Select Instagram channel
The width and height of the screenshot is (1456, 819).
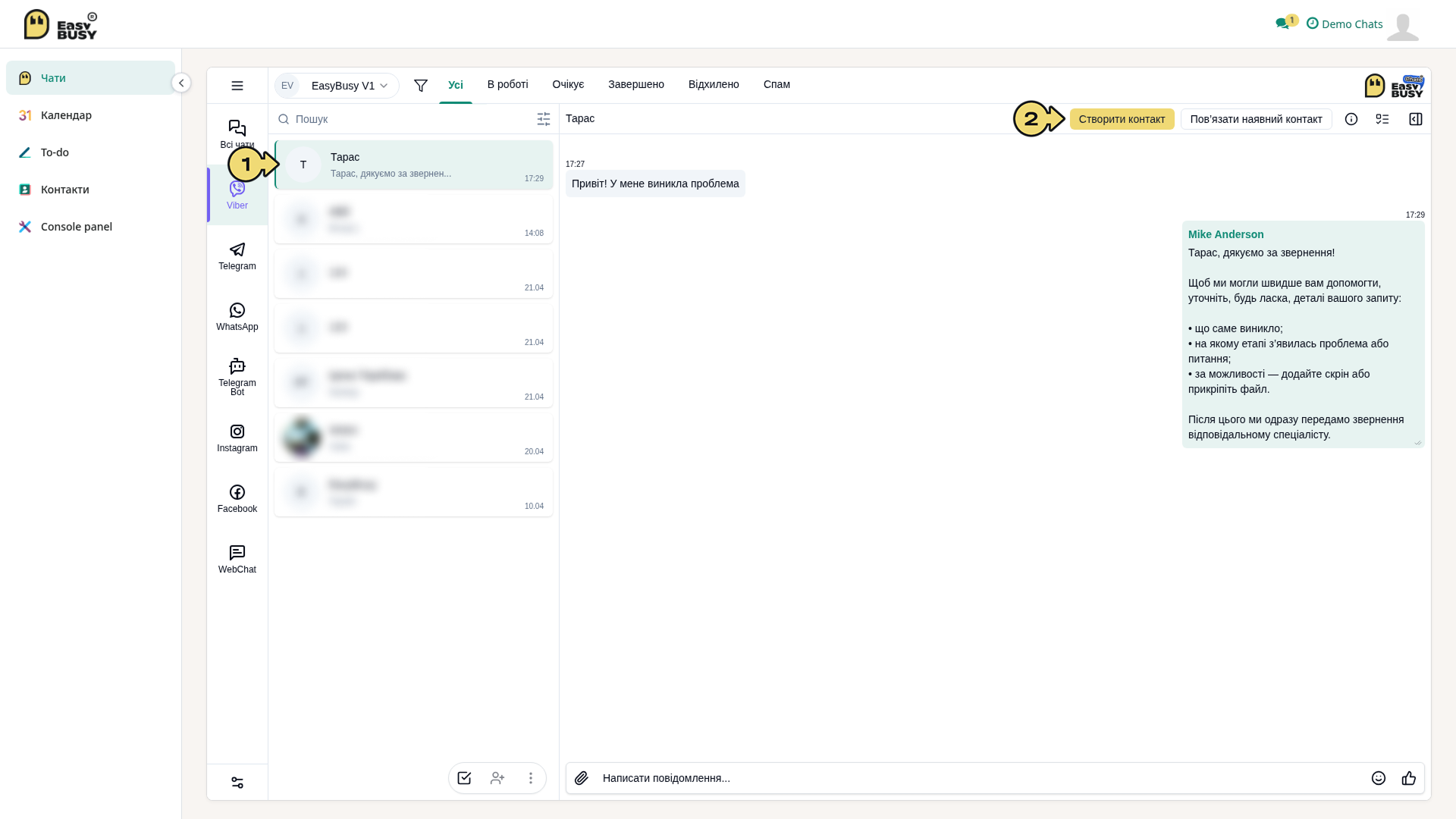point(237,438)
